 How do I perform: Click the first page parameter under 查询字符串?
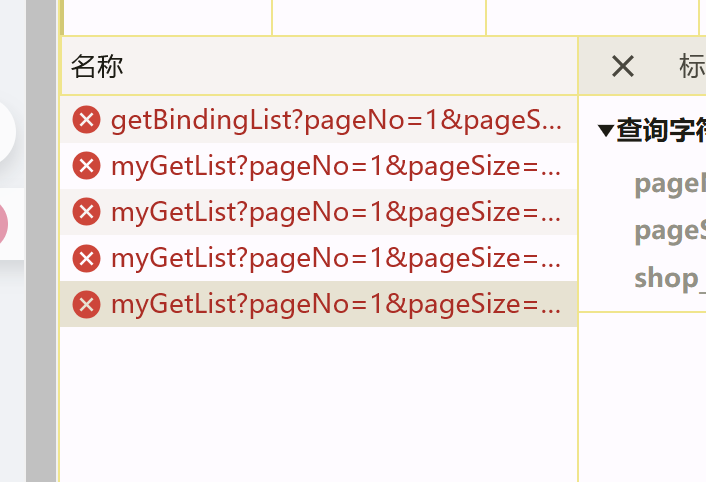click(670, 184)
